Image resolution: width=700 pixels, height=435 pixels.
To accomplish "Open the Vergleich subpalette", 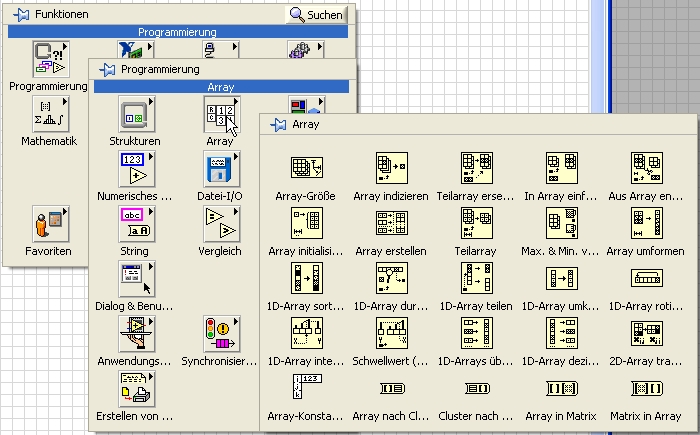I will 221,224.
